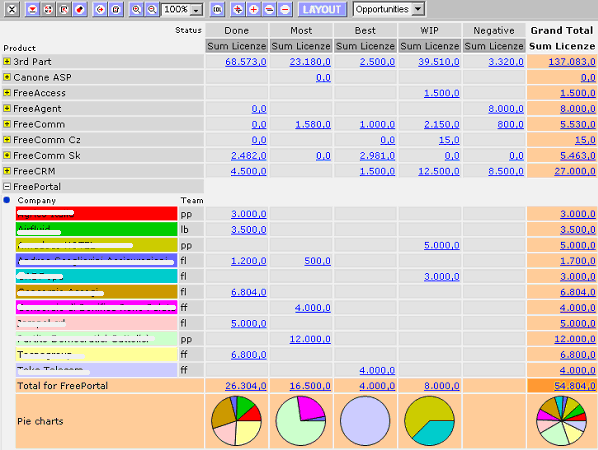Select the red company row swatch
The width and height of the screenshot is (598, 450).
(x=97, y=214)
